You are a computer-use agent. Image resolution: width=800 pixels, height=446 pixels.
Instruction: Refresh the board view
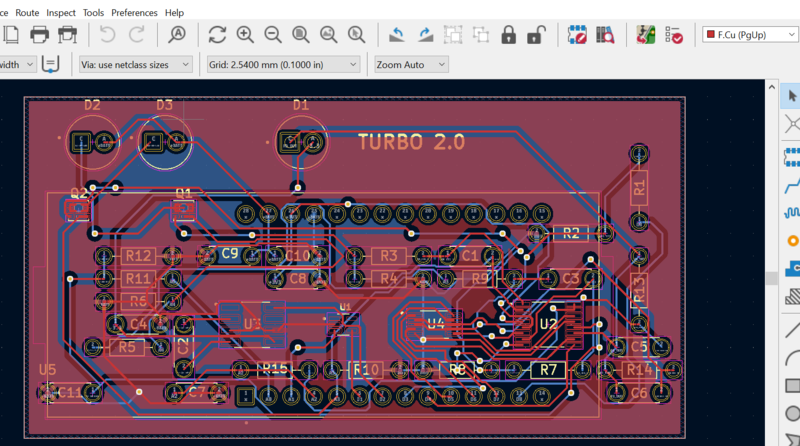tap(217, 35)
